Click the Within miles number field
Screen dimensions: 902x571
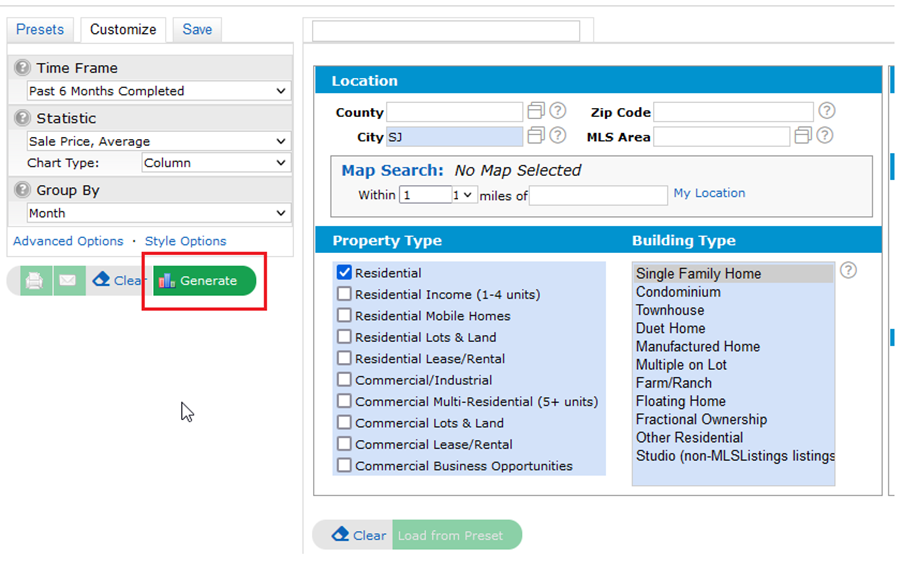[x=426, y=195]
